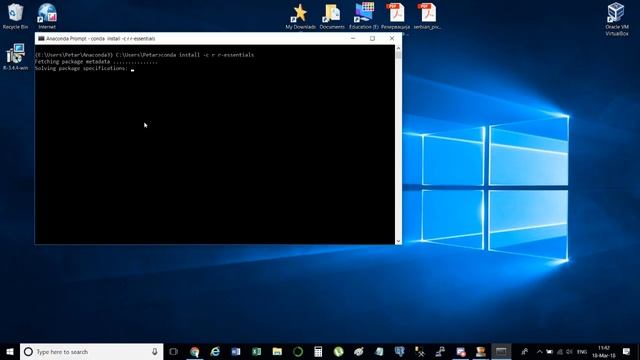Open volume control in system tray
This screenshot has height=360, width=640.
(x=570, y=351)
